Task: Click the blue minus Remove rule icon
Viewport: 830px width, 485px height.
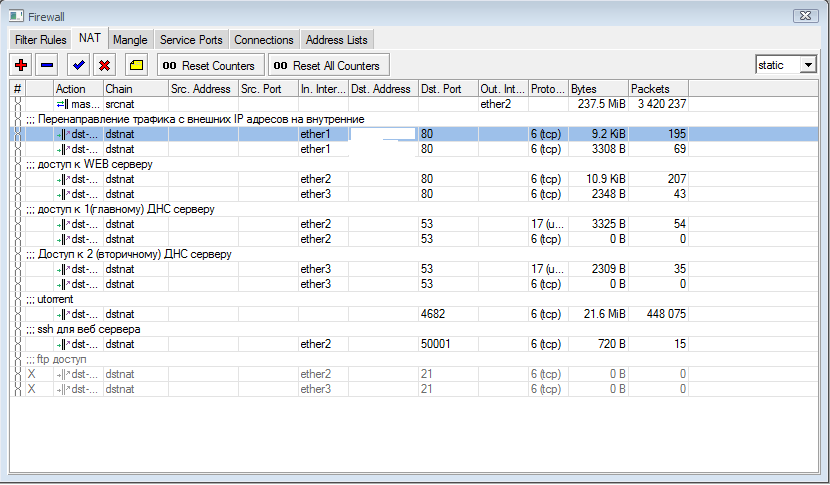Action: (46, 65)
